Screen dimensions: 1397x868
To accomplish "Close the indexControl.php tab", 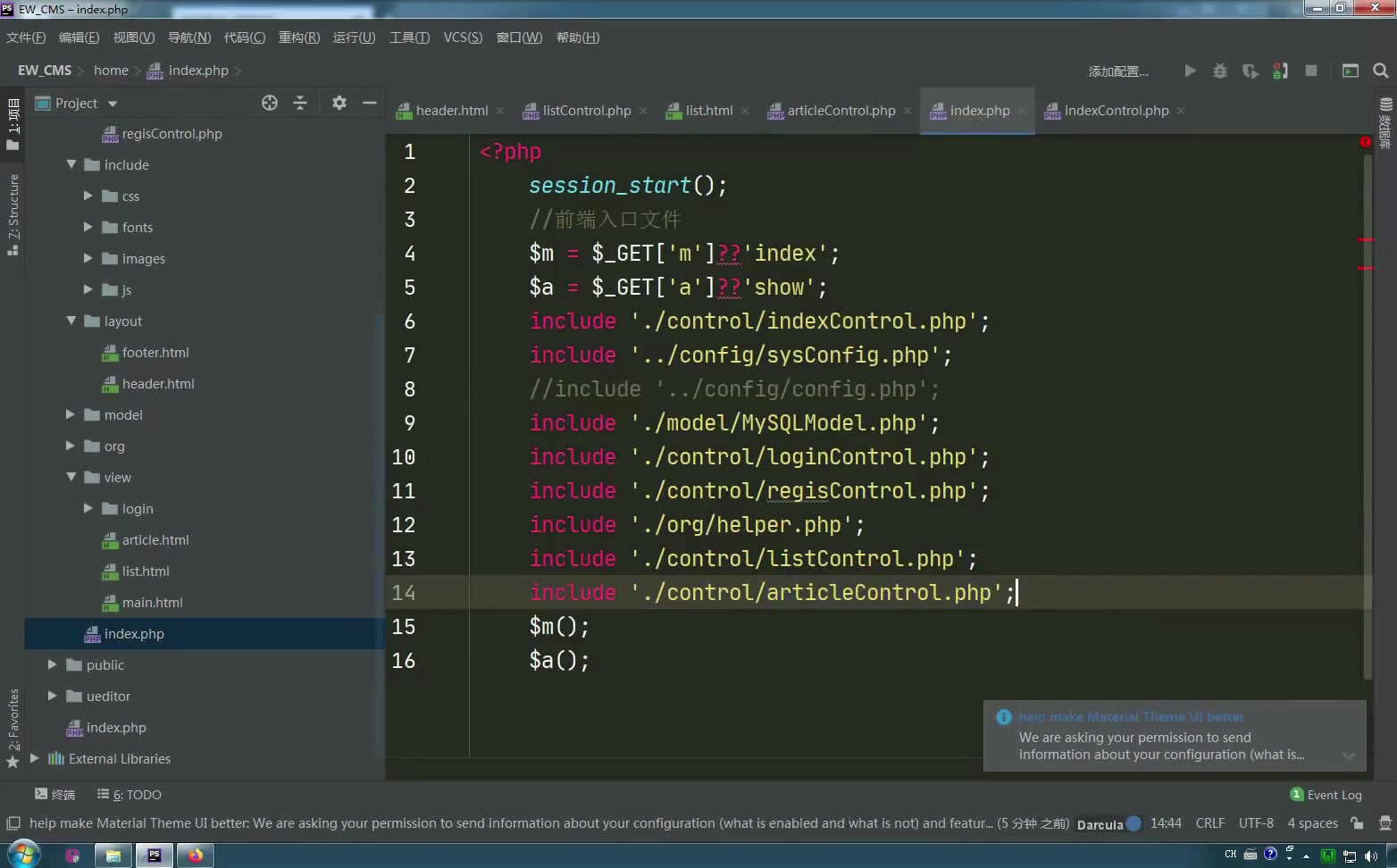I will click(x=1181, y=111).
